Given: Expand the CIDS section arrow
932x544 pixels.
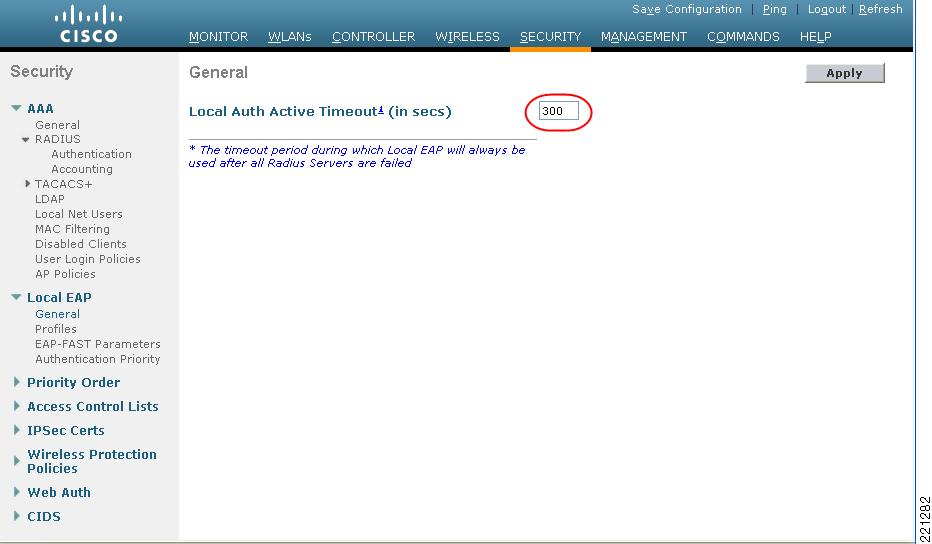Looking at the screenshot, I should [x=17, y=516].
